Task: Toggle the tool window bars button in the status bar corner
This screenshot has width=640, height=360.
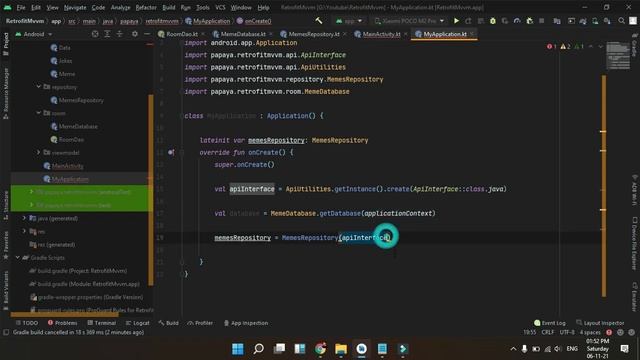Action: [x=6, y=333]
